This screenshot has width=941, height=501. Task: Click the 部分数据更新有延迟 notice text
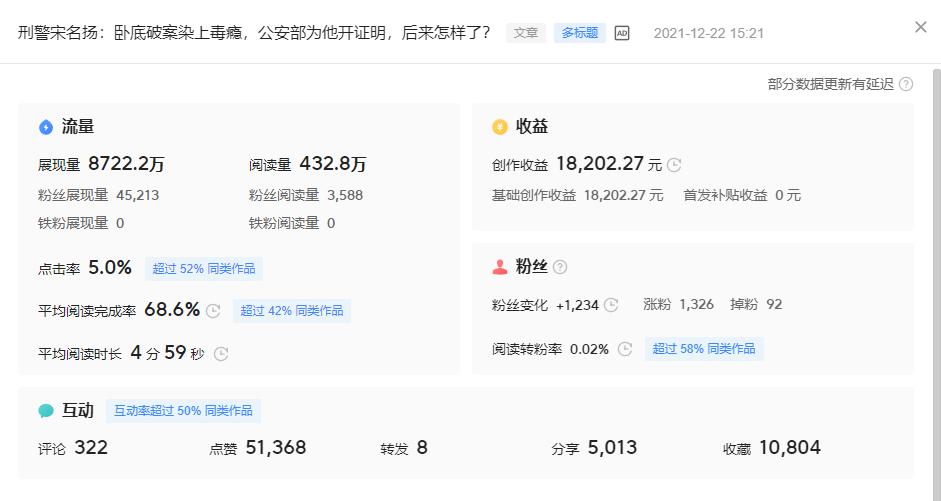831,84
